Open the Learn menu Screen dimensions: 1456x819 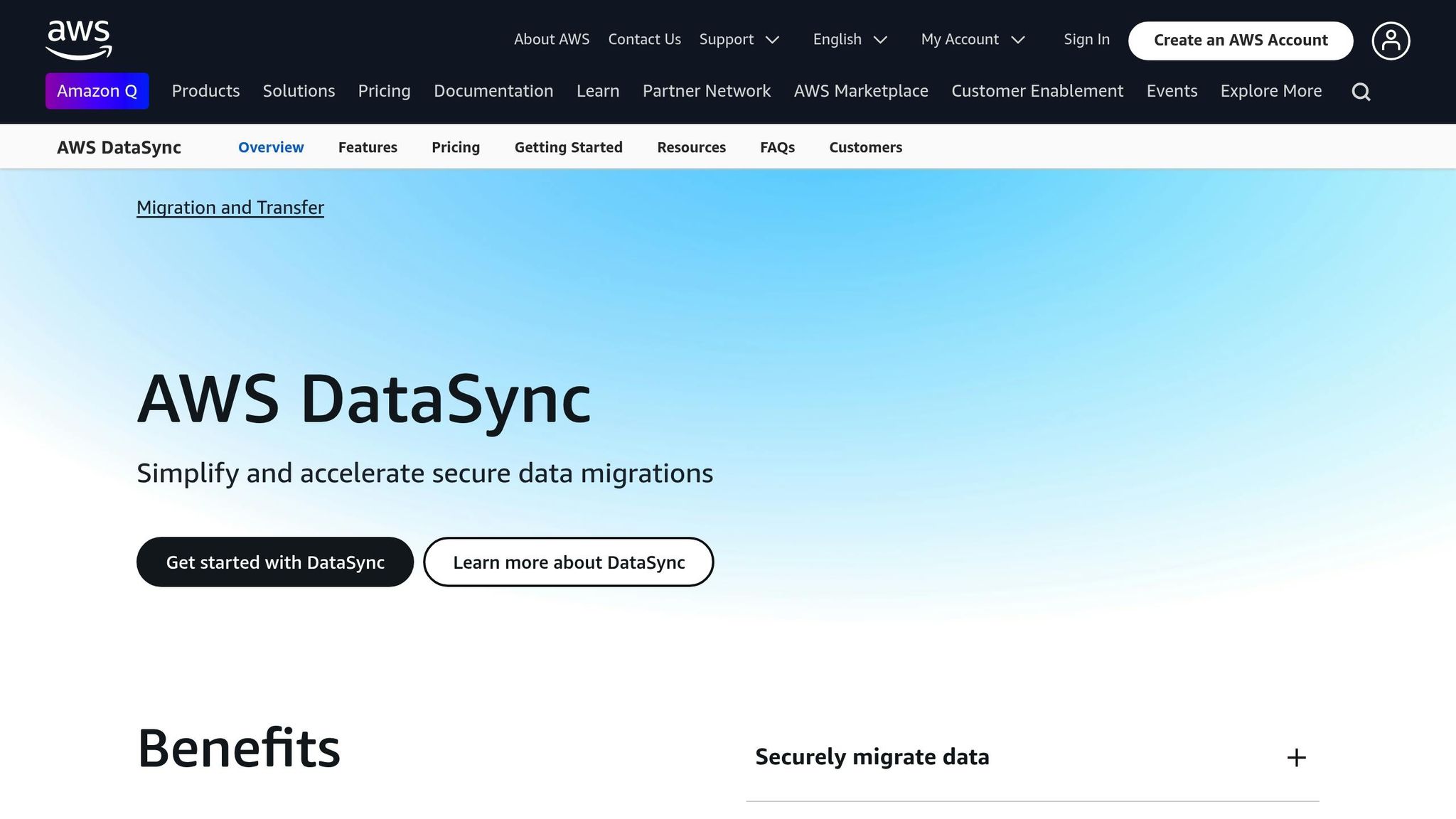click(x=598, y=91)
